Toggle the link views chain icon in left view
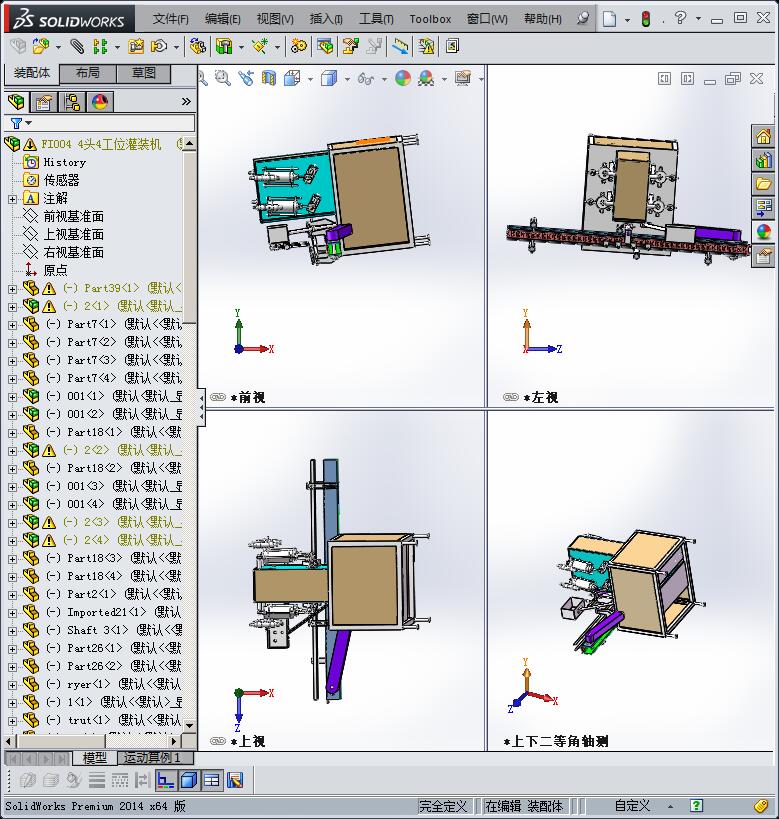 [510, 397]
